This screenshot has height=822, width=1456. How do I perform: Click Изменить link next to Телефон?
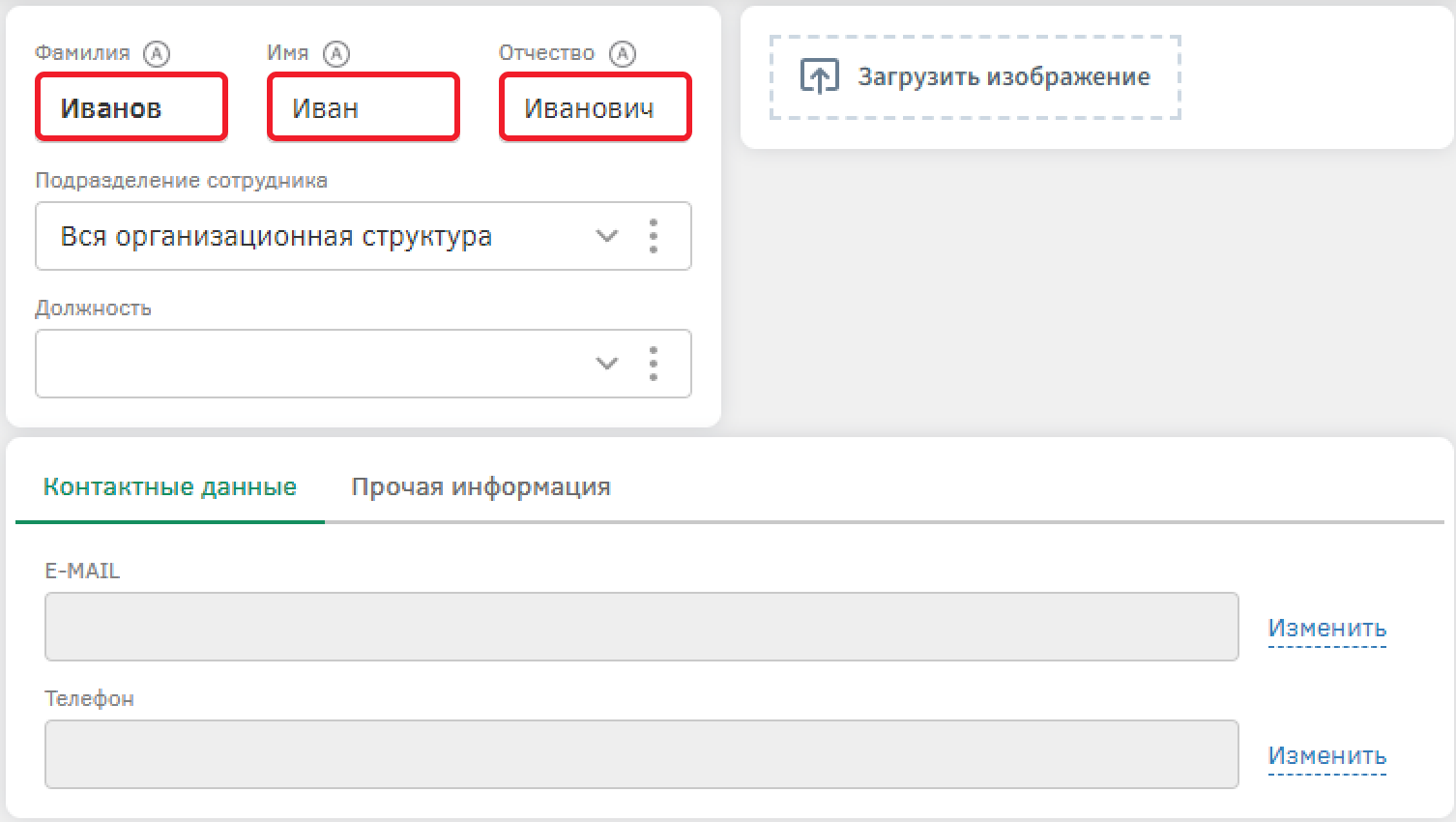[x=1326, y=755]
